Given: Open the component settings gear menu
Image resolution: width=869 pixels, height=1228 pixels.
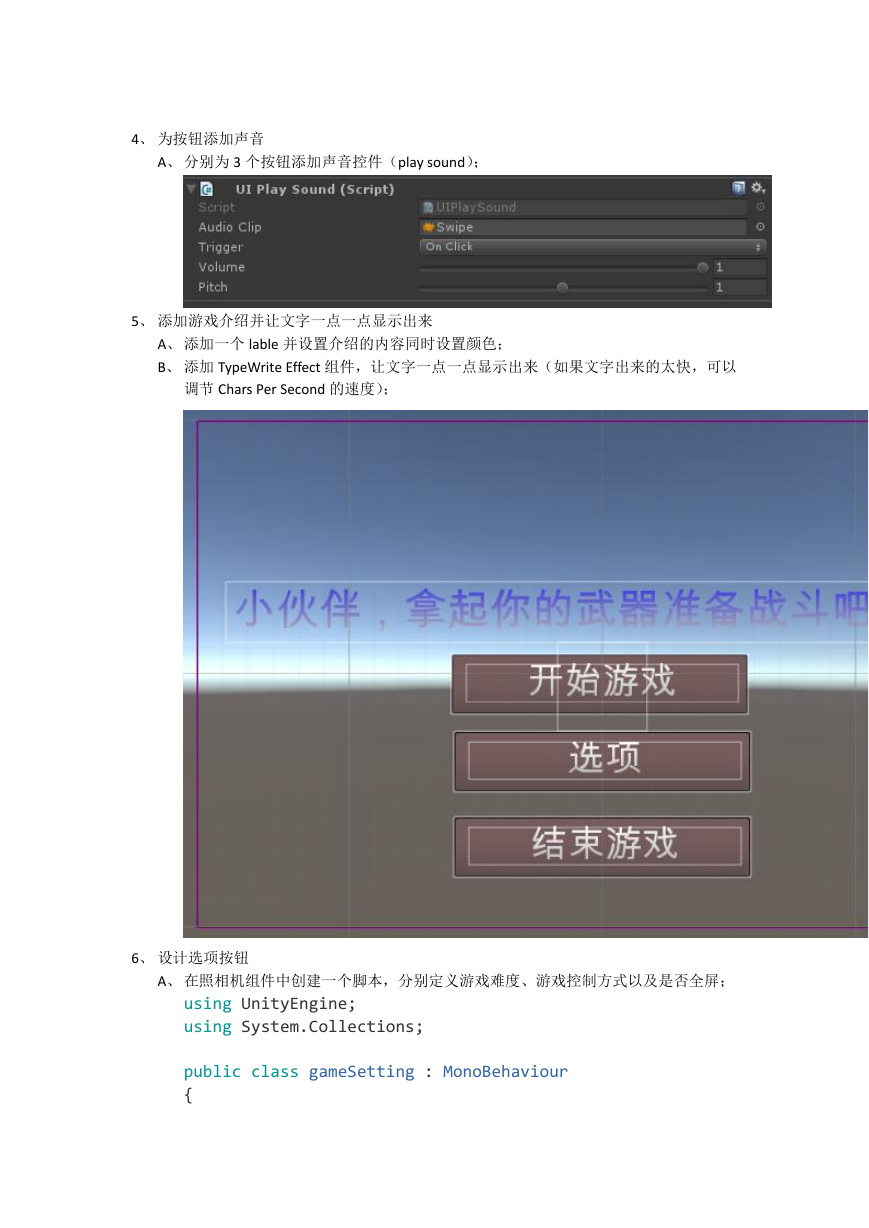Looking at the screenshot, I should tap(758, 188).
